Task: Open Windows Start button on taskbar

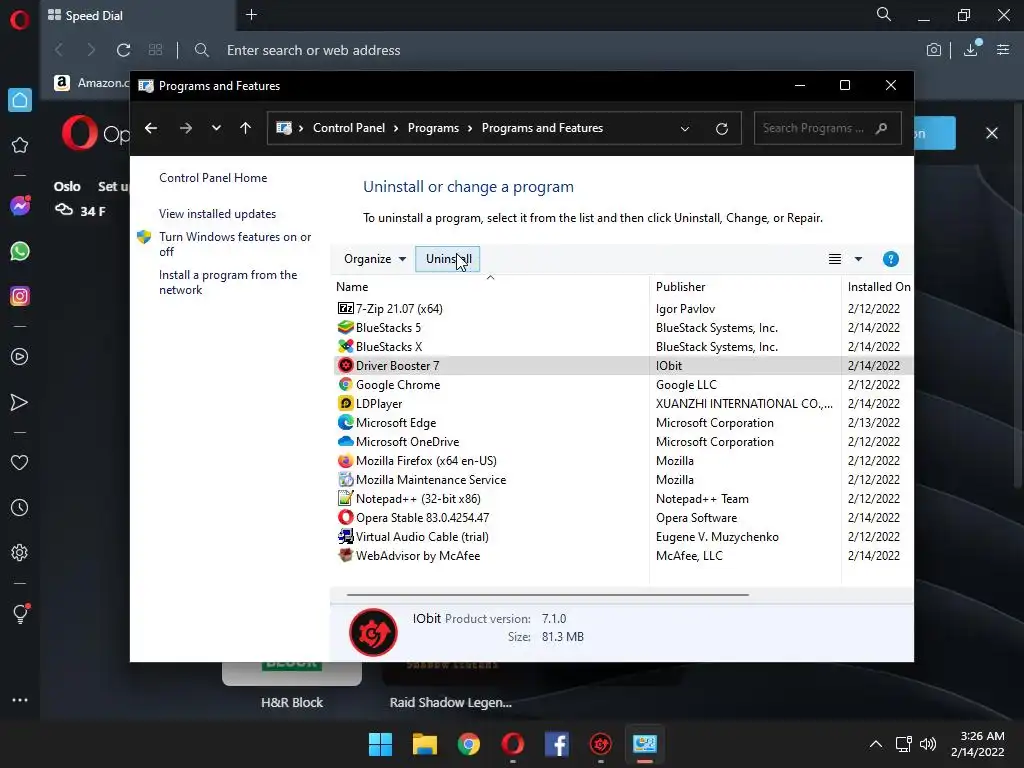Action: (x=380, y=744)
